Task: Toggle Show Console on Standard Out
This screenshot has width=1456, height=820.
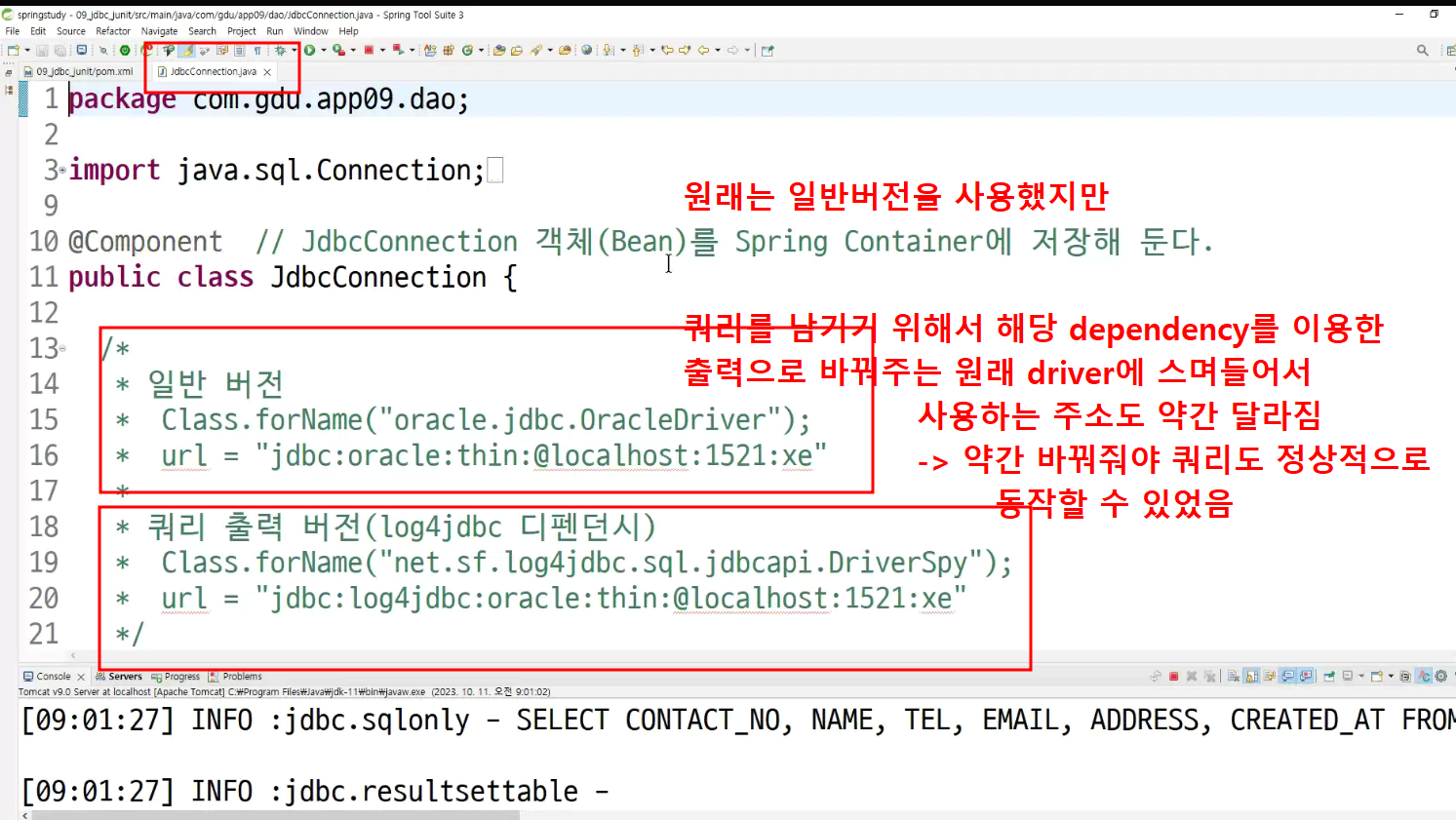Action: click(x=1288, y=677)
